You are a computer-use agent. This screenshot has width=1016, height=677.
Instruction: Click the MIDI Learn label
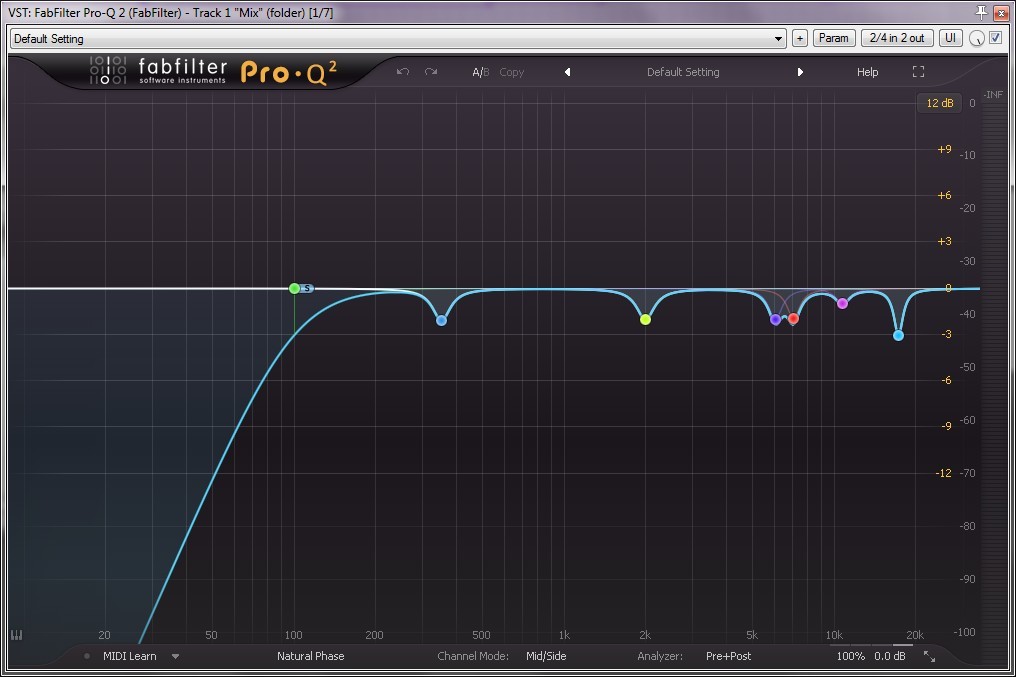130,656
